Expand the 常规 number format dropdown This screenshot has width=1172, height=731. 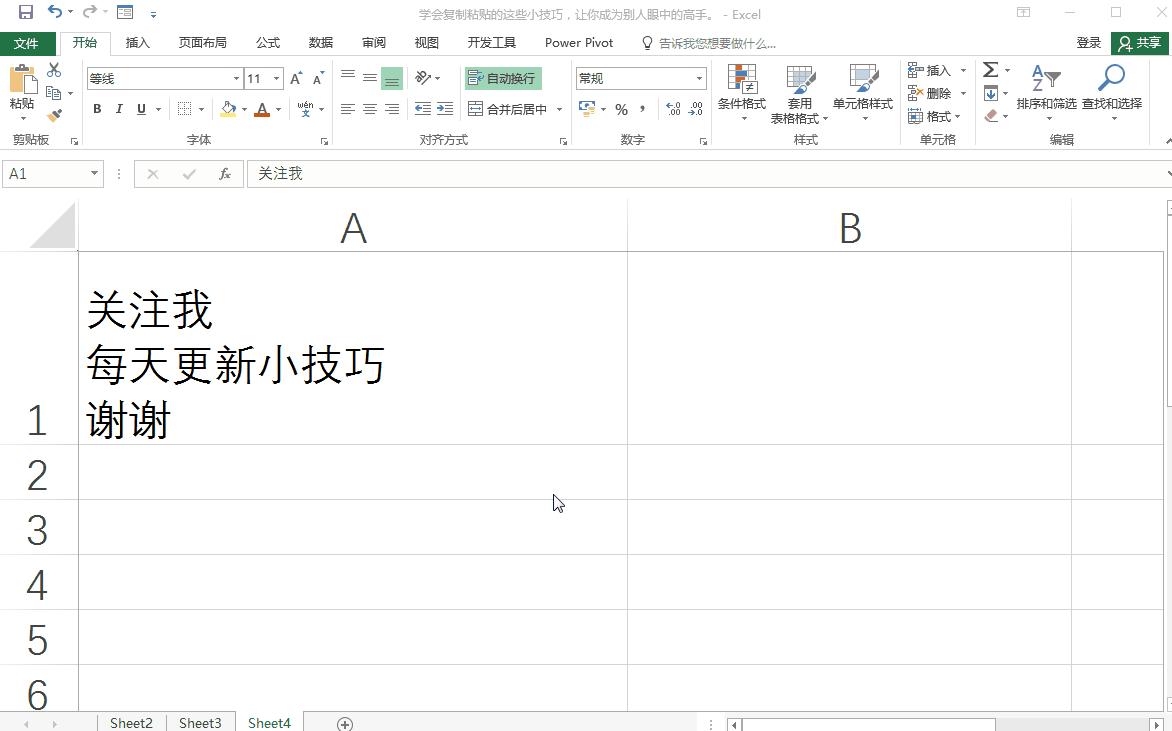pos(699,77)
